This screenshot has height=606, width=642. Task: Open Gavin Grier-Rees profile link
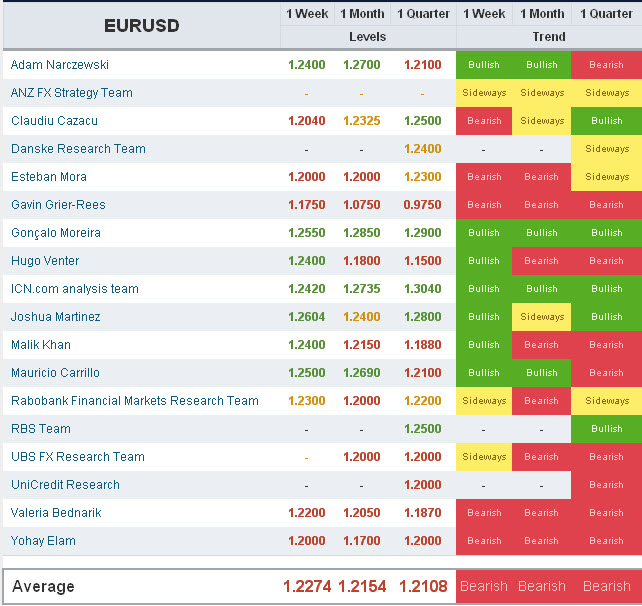58,205
